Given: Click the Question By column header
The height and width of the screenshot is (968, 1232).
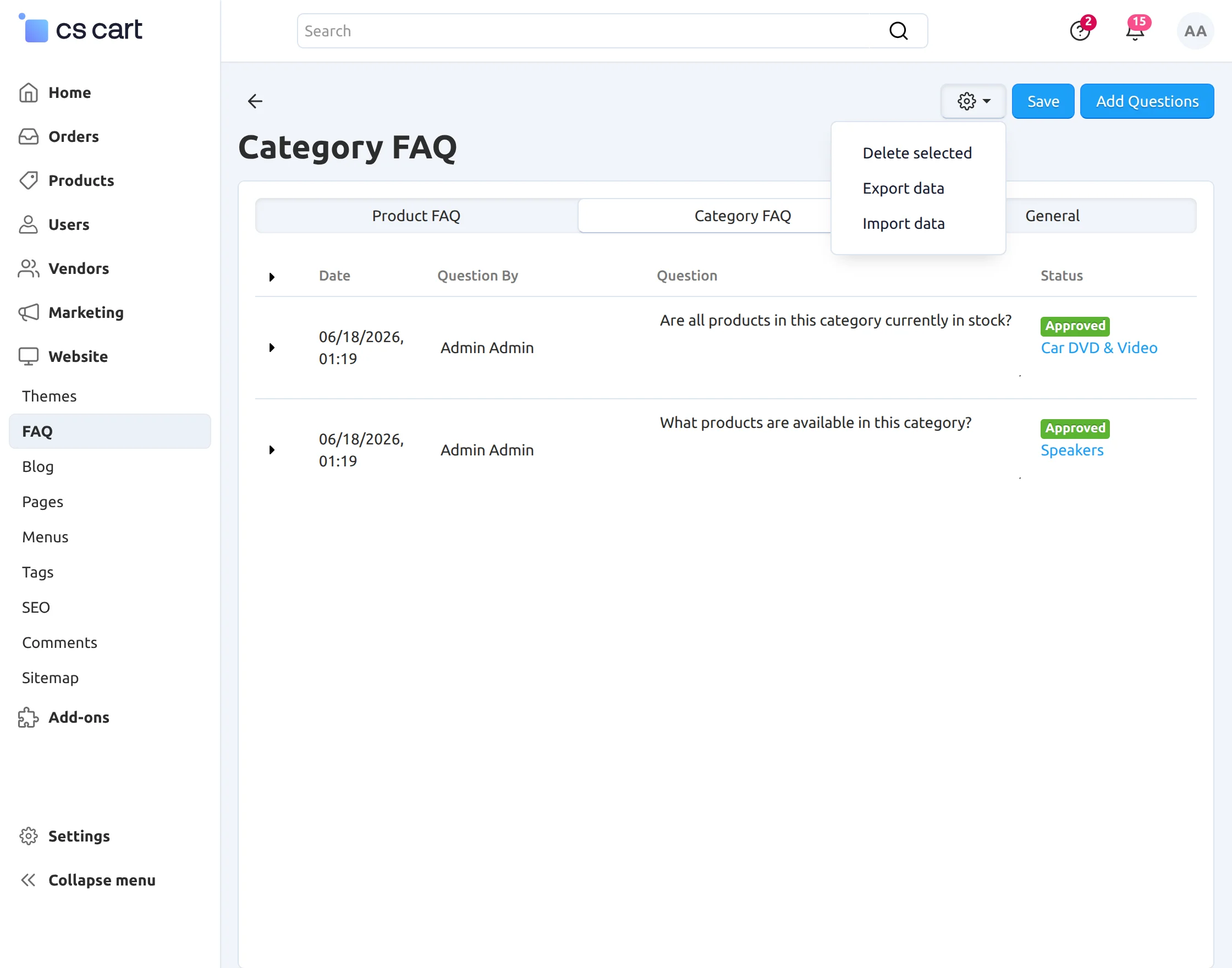Looking at the screenshot, I should pos(477,276).
